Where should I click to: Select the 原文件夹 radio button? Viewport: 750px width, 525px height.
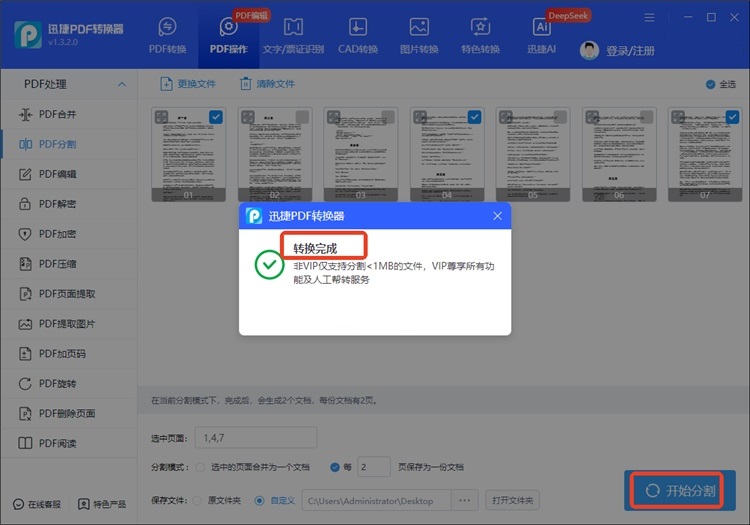coord(196,500)
